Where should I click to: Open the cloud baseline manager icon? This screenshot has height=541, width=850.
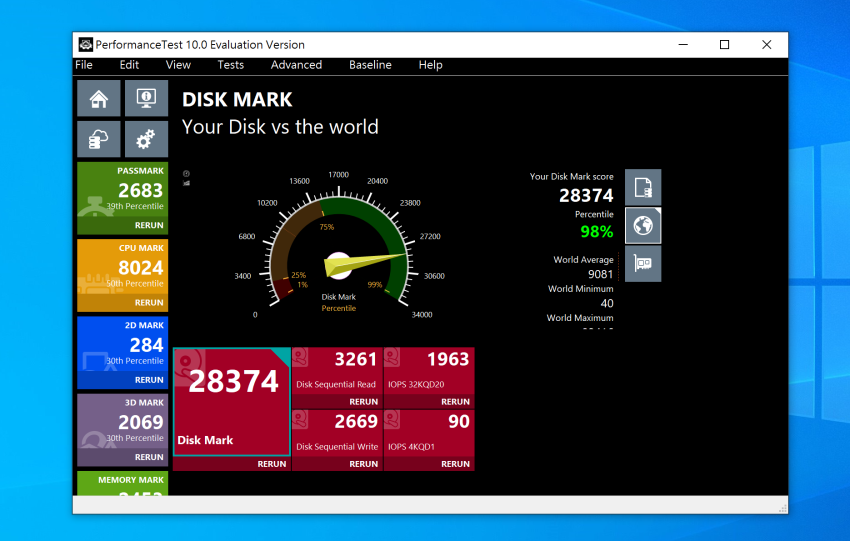pyautogui.click(x=99, y=139)
